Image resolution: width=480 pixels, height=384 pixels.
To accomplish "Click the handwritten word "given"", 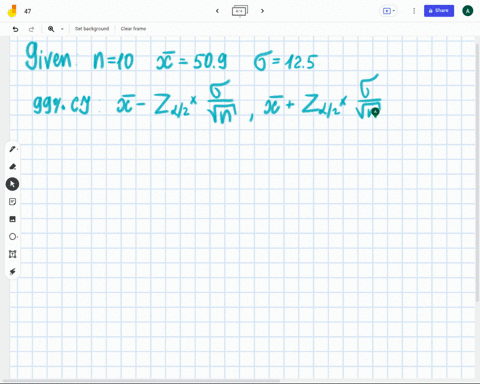I will [49, 56].
